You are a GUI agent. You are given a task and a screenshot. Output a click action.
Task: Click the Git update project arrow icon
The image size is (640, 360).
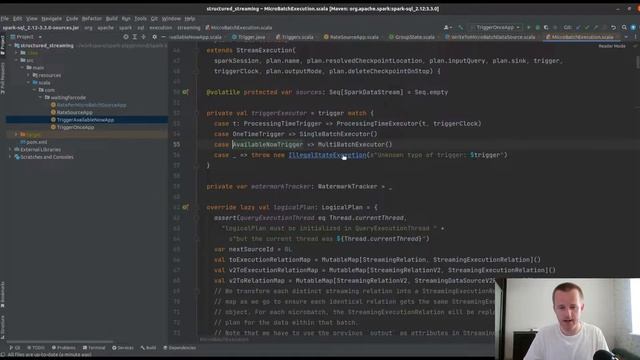(578, 27)
